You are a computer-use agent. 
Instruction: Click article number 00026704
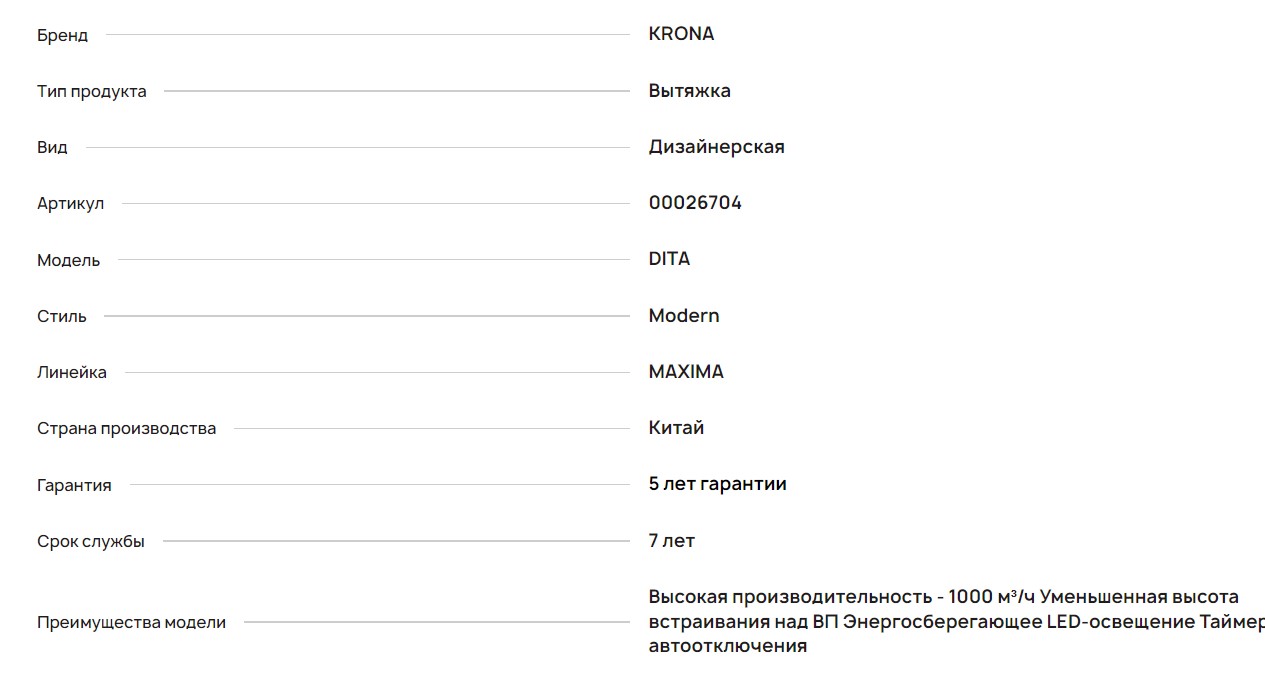coord(695,203)
